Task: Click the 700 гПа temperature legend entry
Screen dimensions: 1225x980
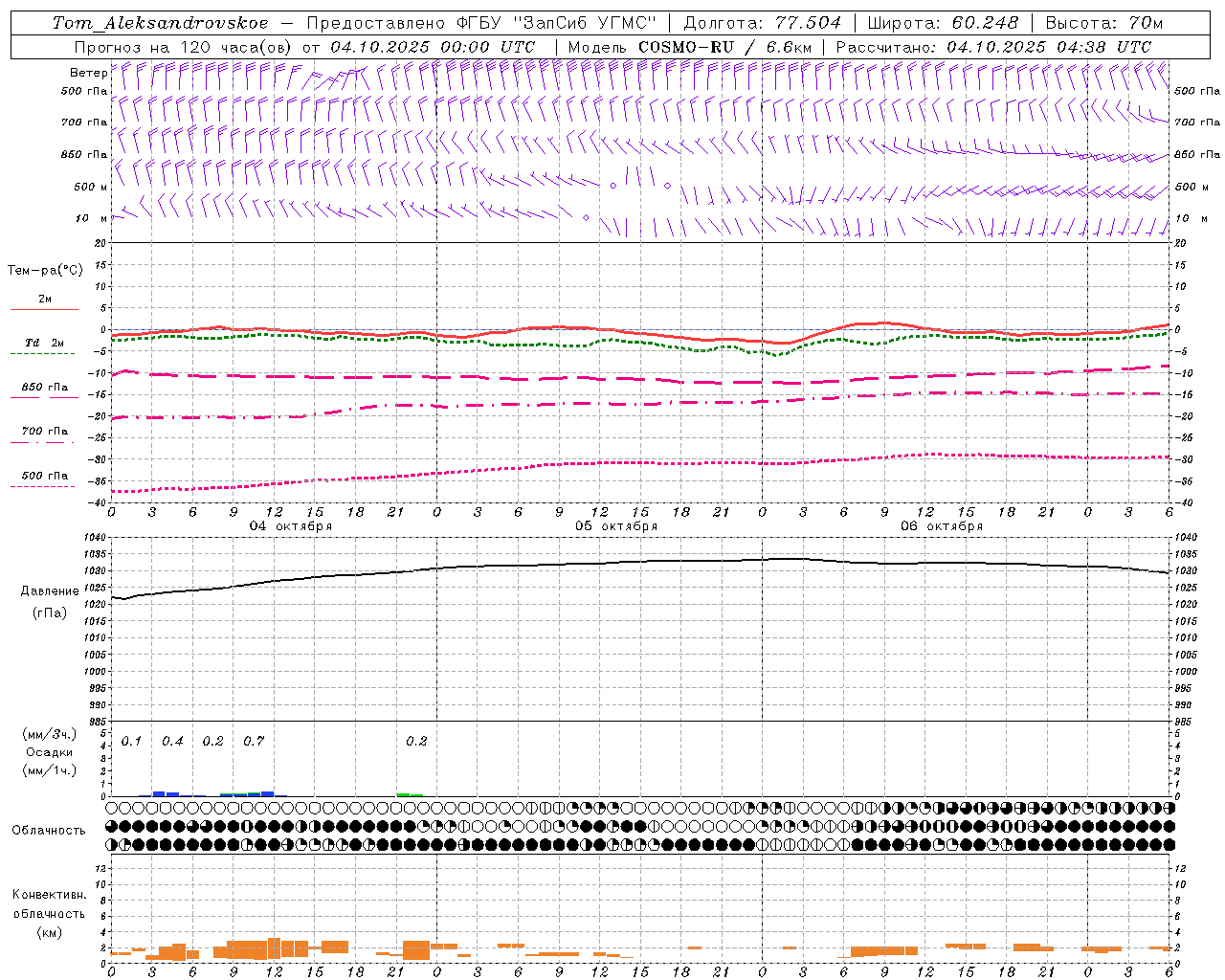Action: click(44, 432)
